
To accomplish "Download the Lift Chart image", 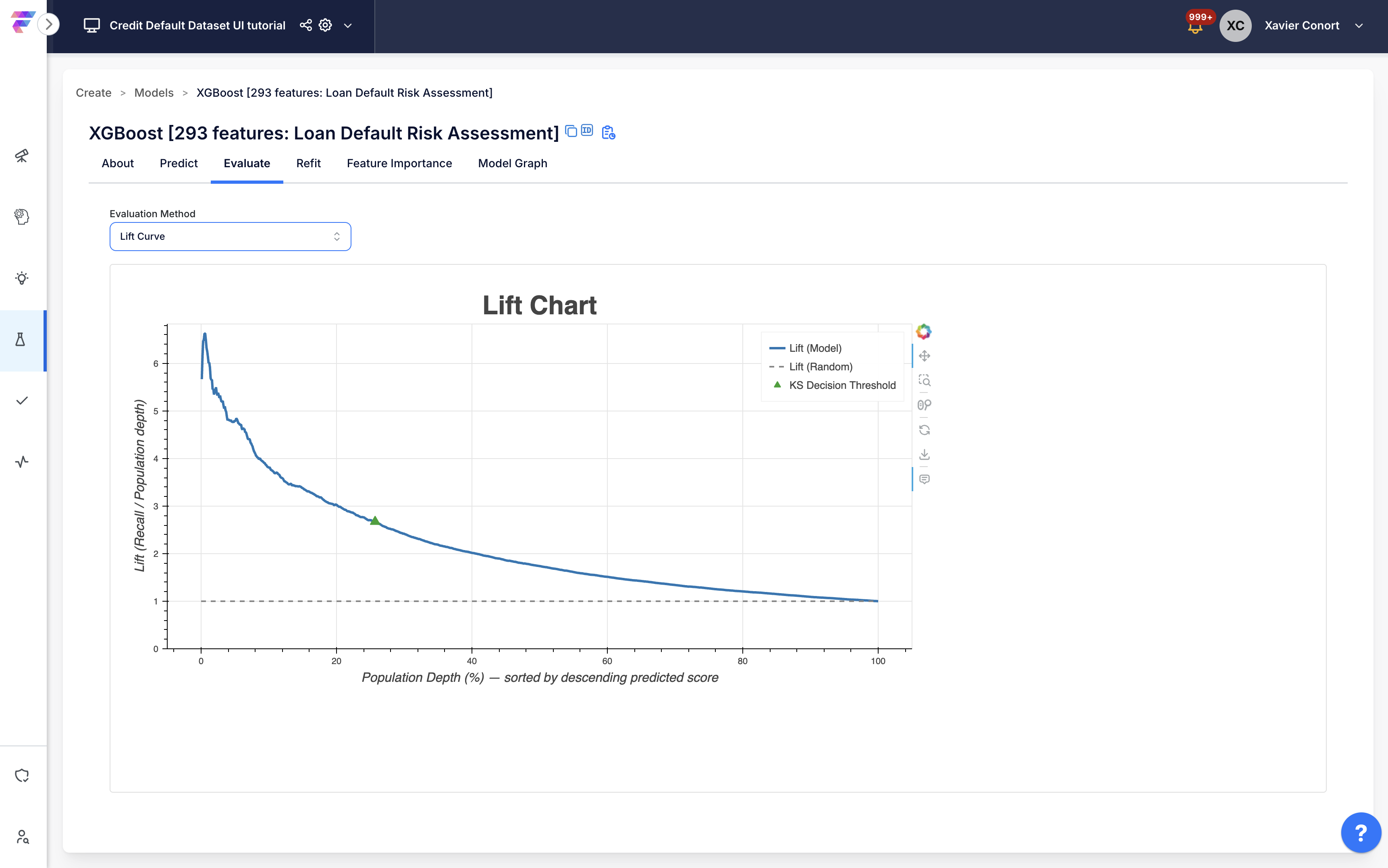I will tap(924, 455).
